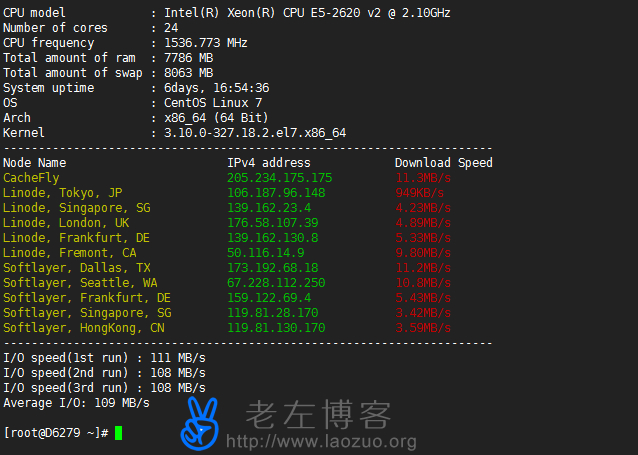Click the Node Name column header
Image resolution: width=638 pixels, height=455 pixels.
coord(35,163)
